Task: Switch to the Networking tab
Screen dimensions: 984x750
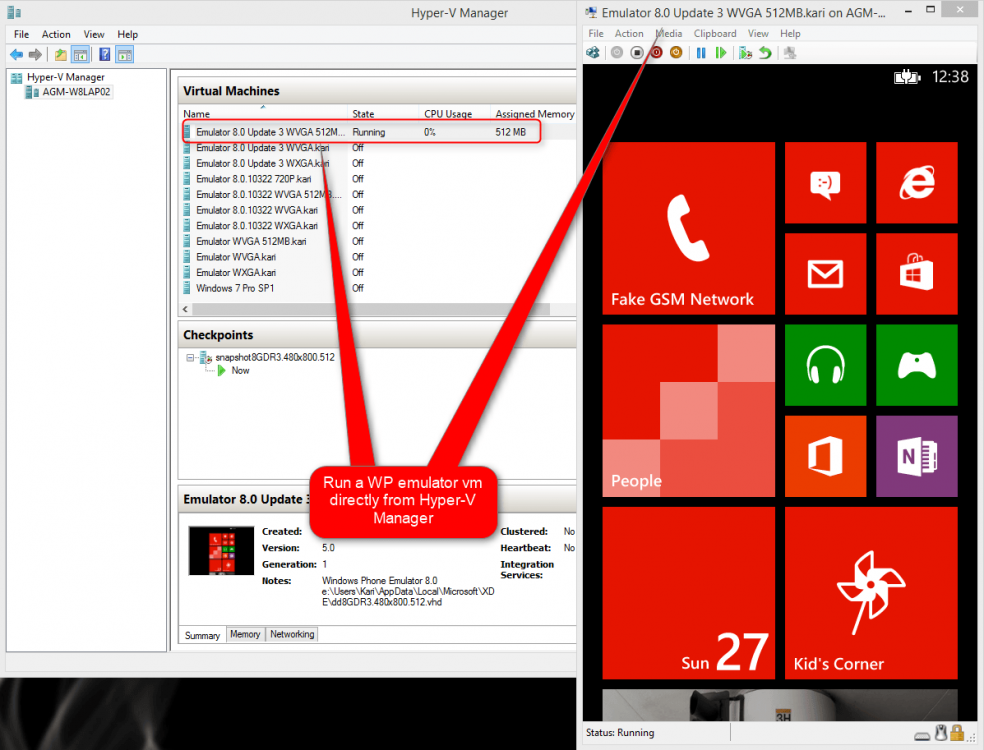Action: pyautogui.click(x=291, y=634)
